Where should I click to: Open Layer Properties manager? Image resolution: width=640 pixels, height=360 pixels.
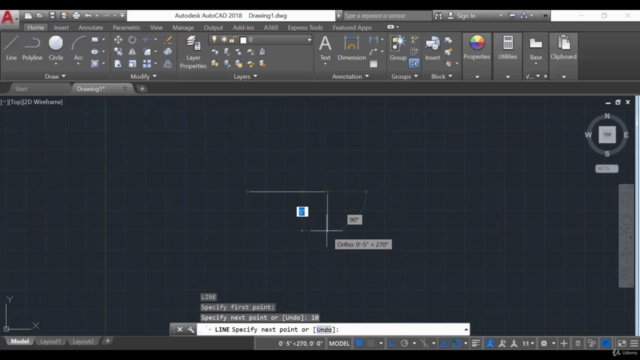coord(193,52)
